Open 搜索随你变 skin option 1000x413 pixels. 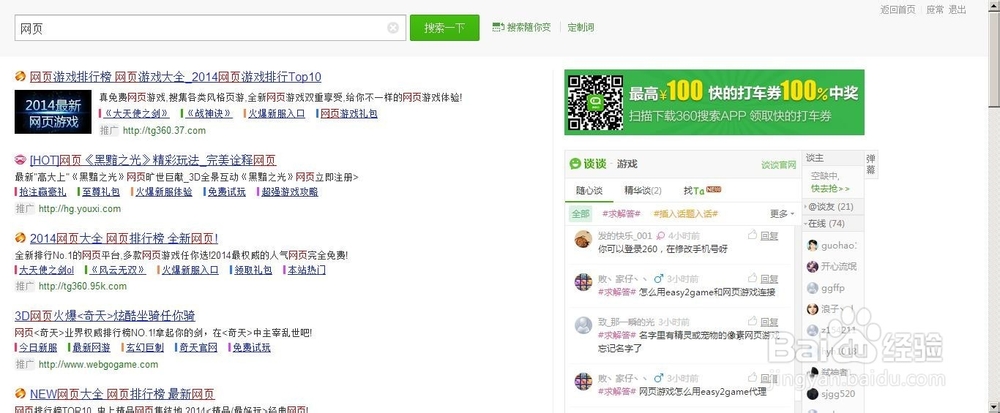click(x=521, y=27)
